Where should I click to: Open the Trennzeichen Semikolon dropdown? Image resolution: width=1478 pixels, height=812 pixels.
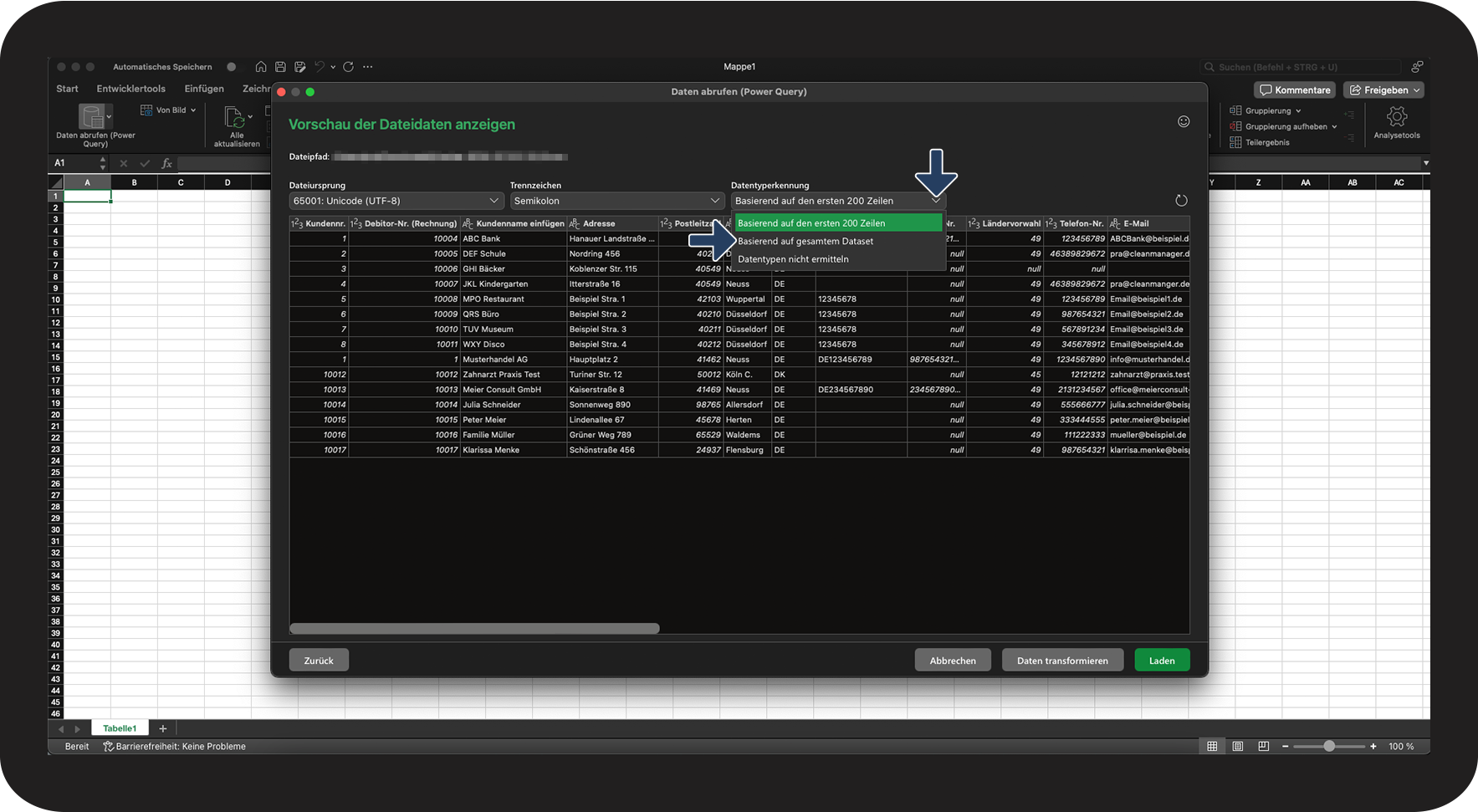[616, 202]
